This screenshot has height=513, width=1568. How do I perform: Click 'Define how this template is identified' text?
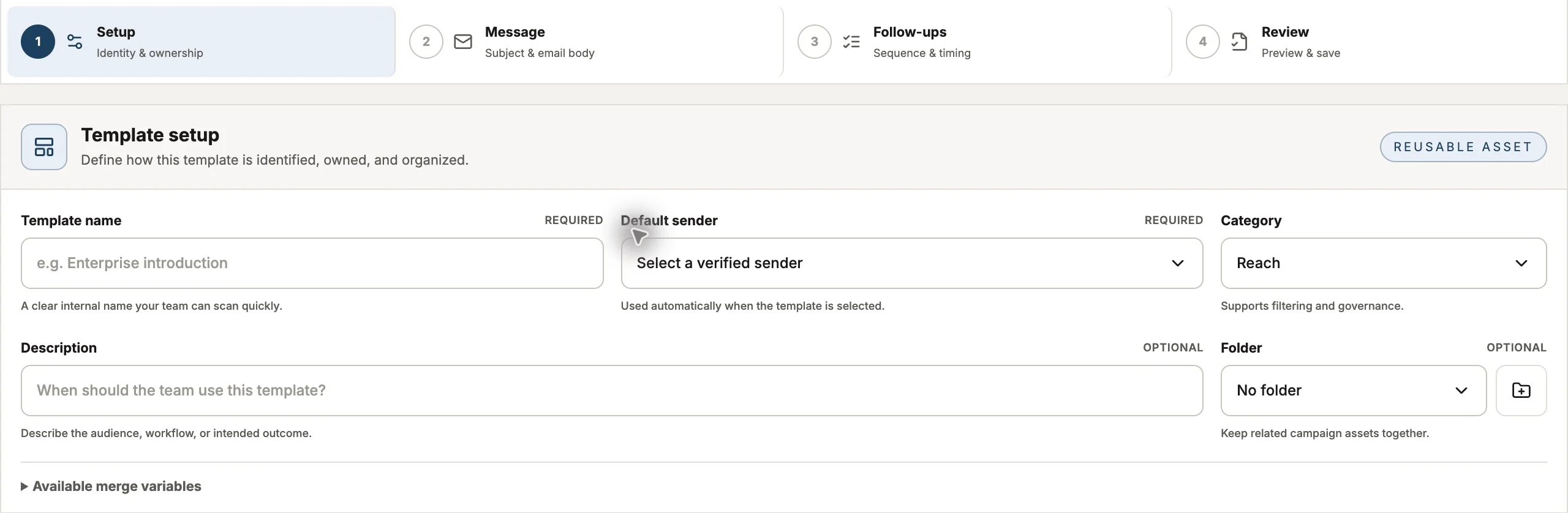tap(274, 160)
